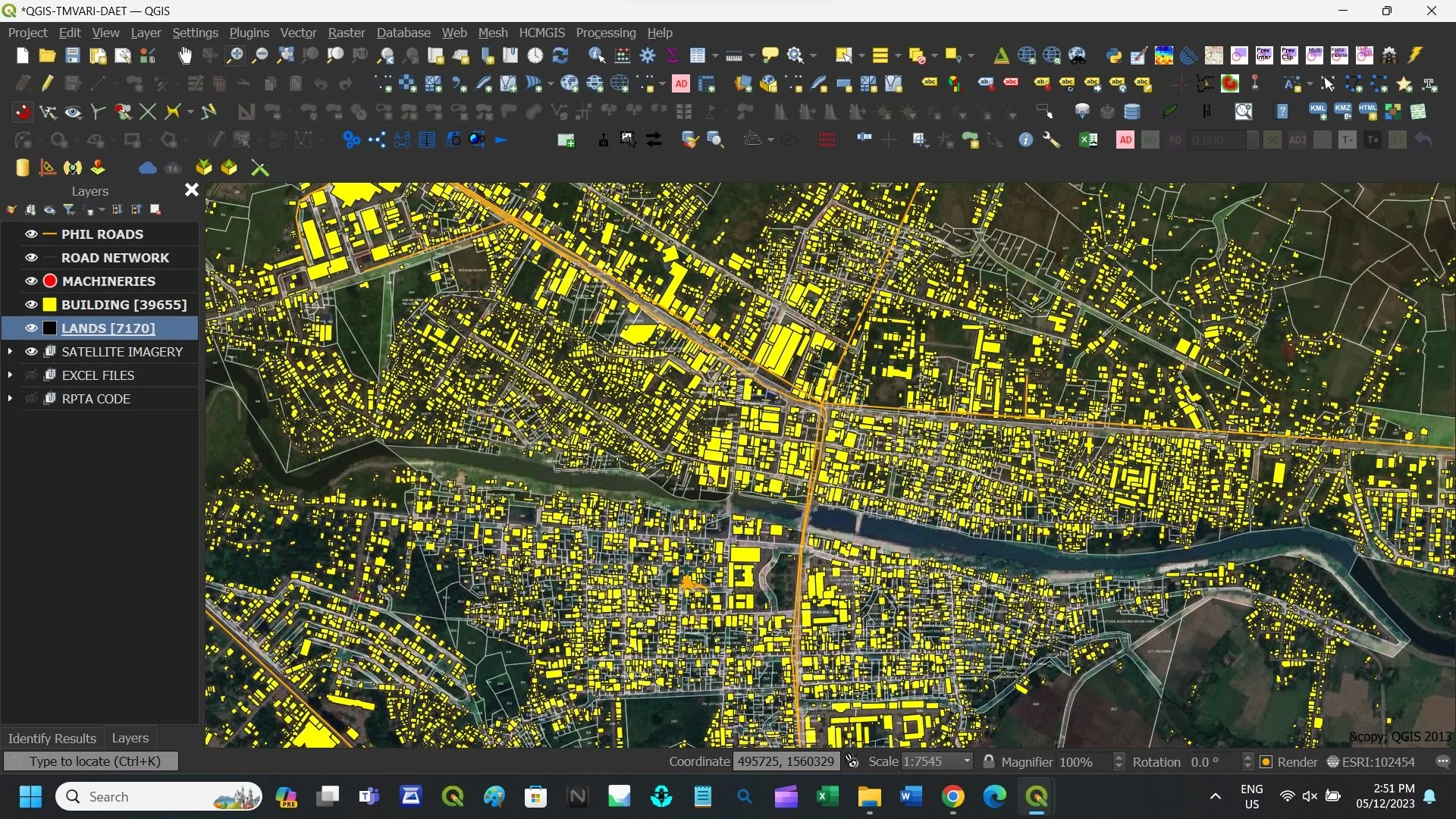
Task: Open the Processing menu
Action: [x=605, y=33]
